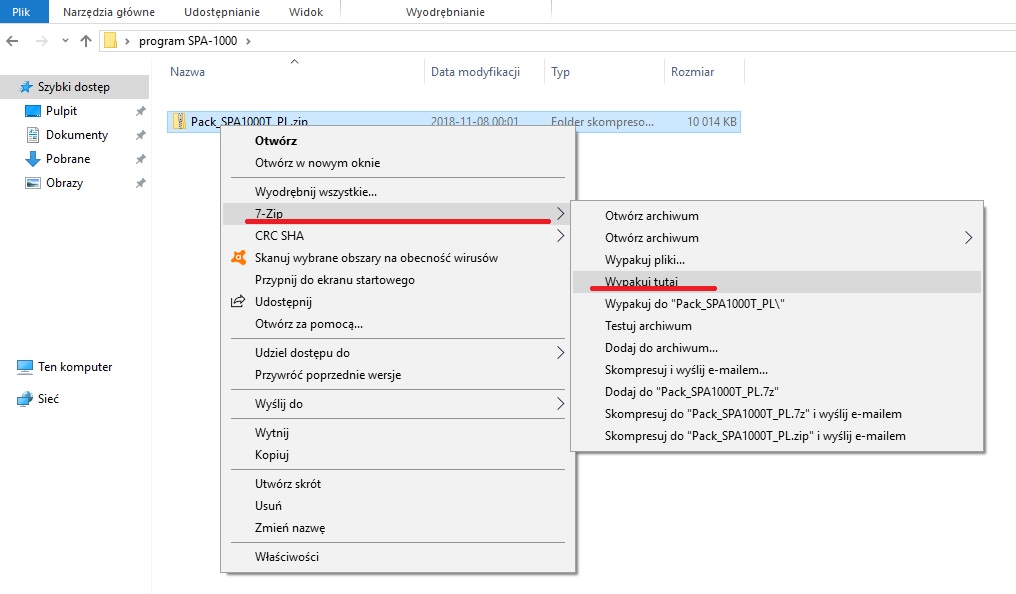The image size is (1016, 594).
Task: Select Ten komputer in navigation pane
Action: (x=75, y=367)
